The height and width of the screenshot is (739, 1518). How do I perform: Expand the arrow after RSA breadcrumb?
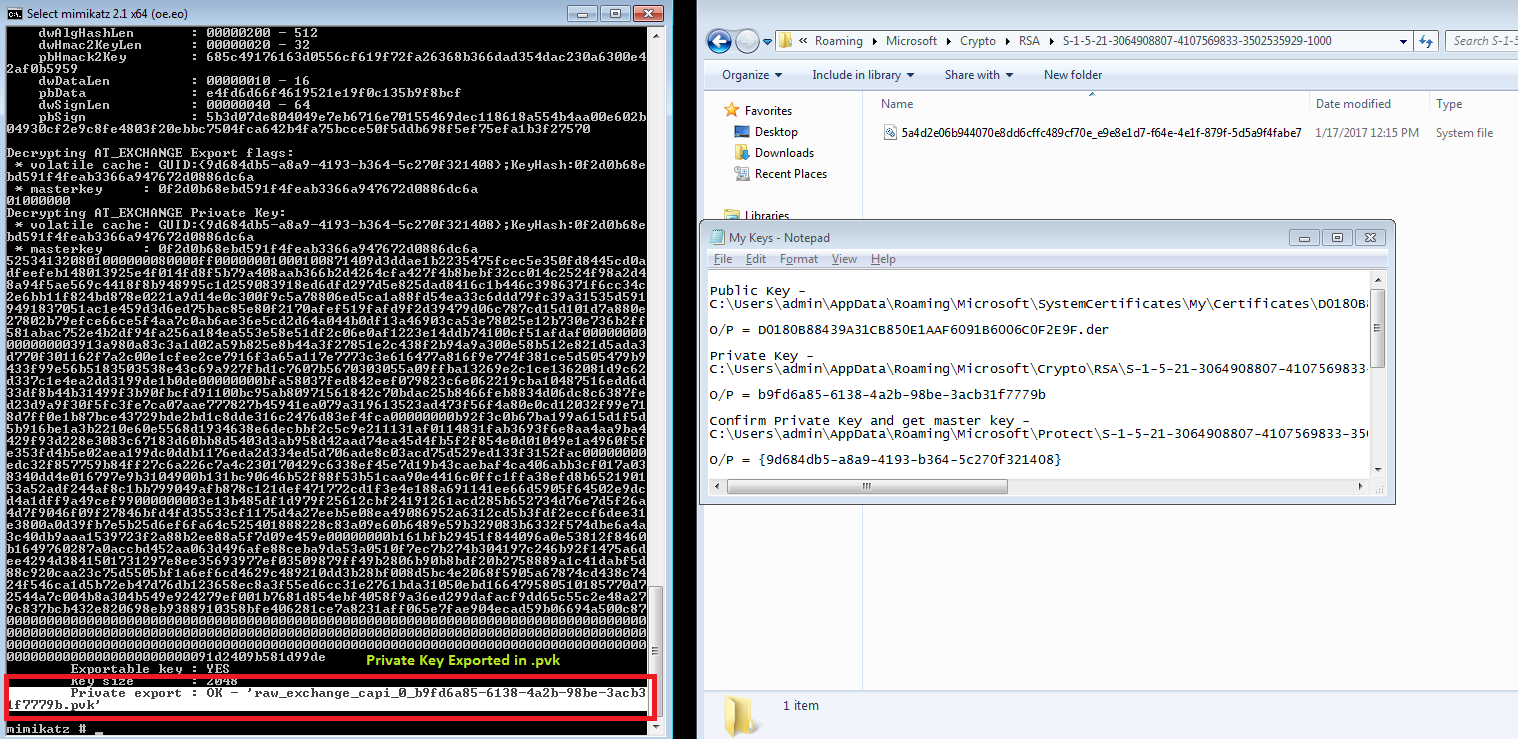click(x=1049, y=41)
